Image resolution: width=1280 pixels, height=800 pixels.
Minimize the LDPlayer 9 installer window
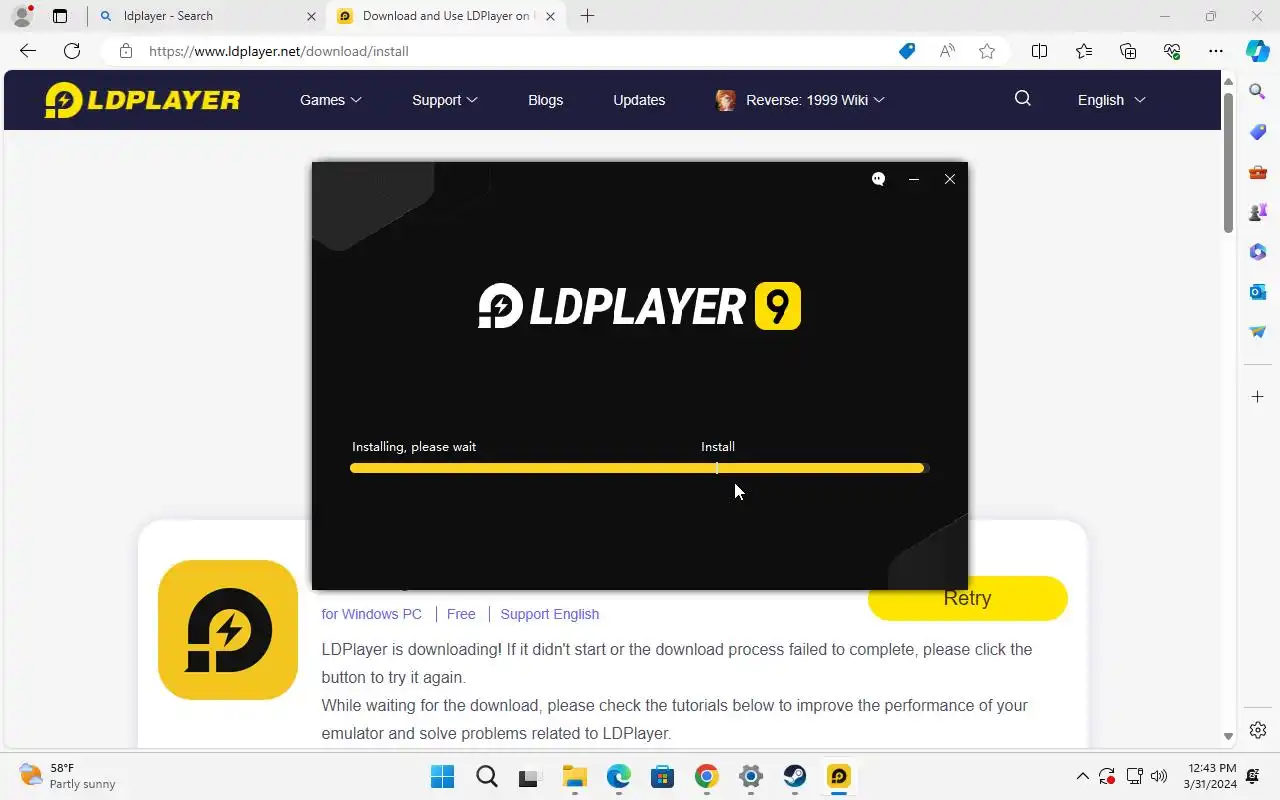[x=913, y=179]
